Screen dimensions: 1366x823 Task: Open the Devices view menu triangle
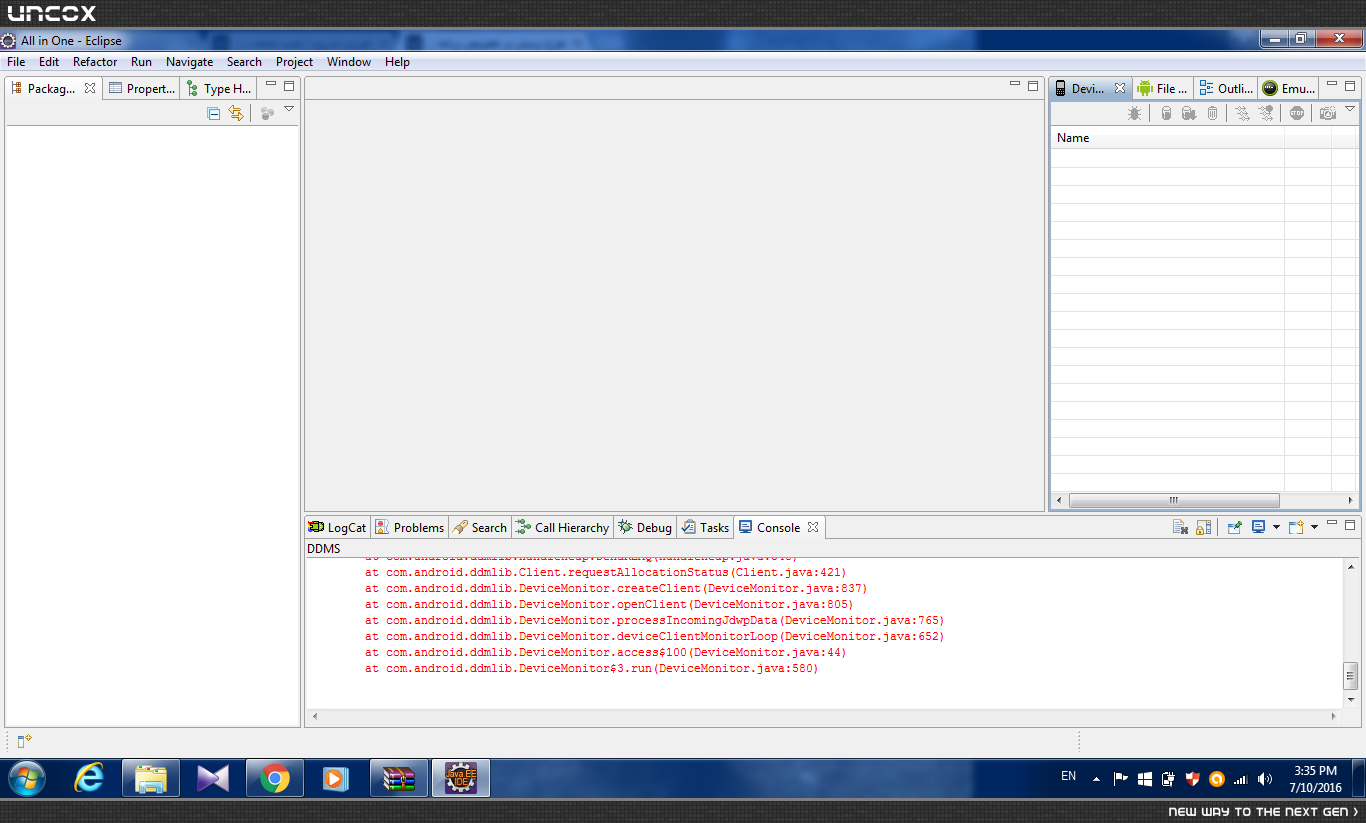[1350, 109]
